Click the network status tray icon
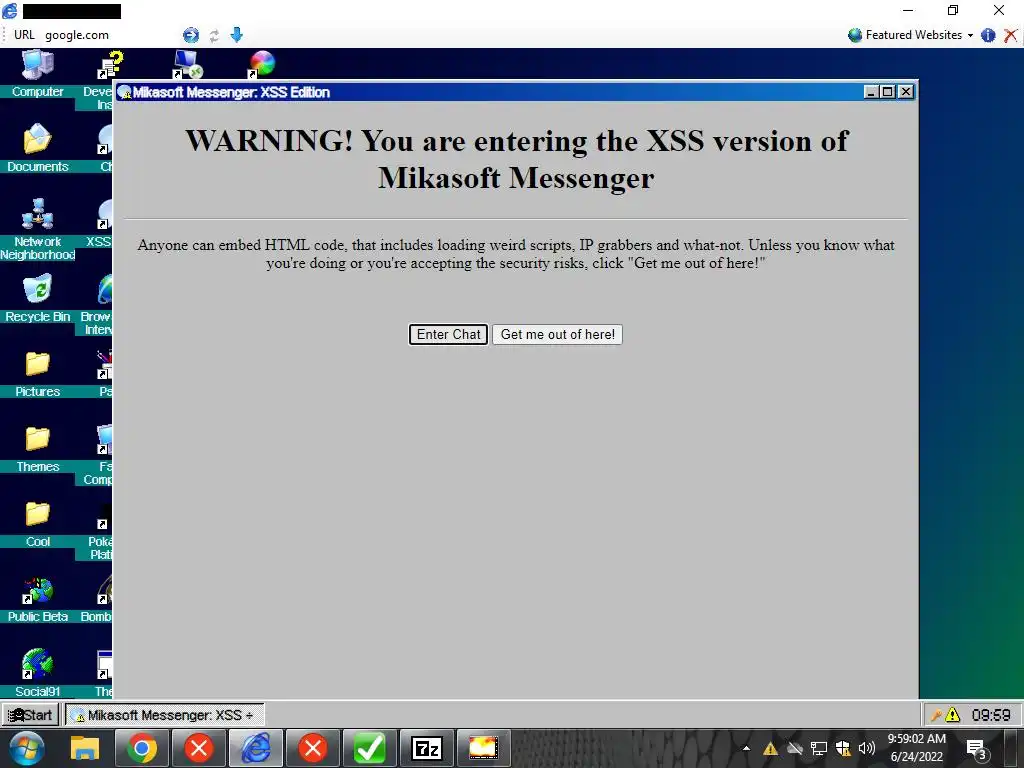This screenshot has height=768, width=1024. click(x=819, y=748)
